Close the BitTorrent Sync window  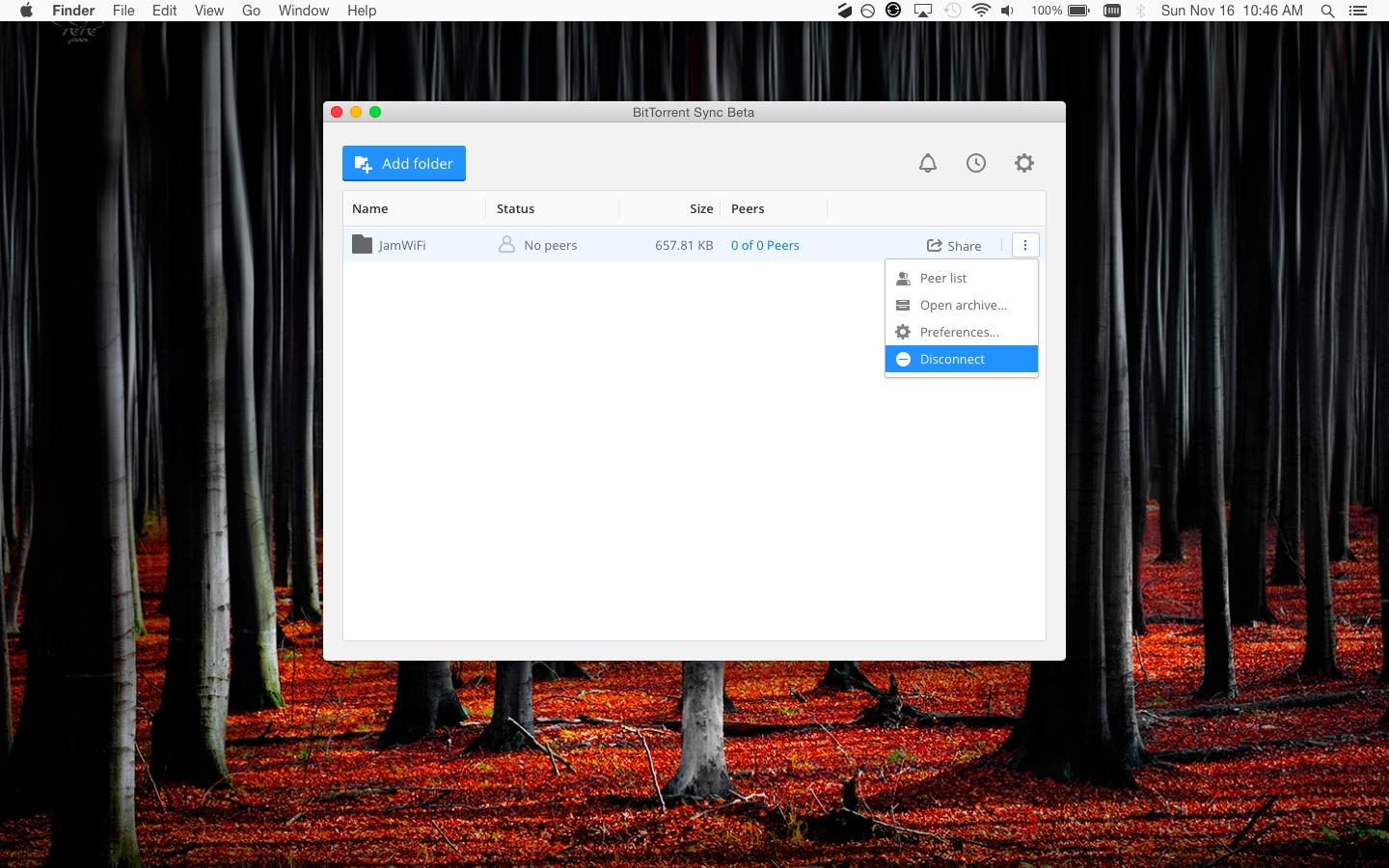click(x=337, y=112)
